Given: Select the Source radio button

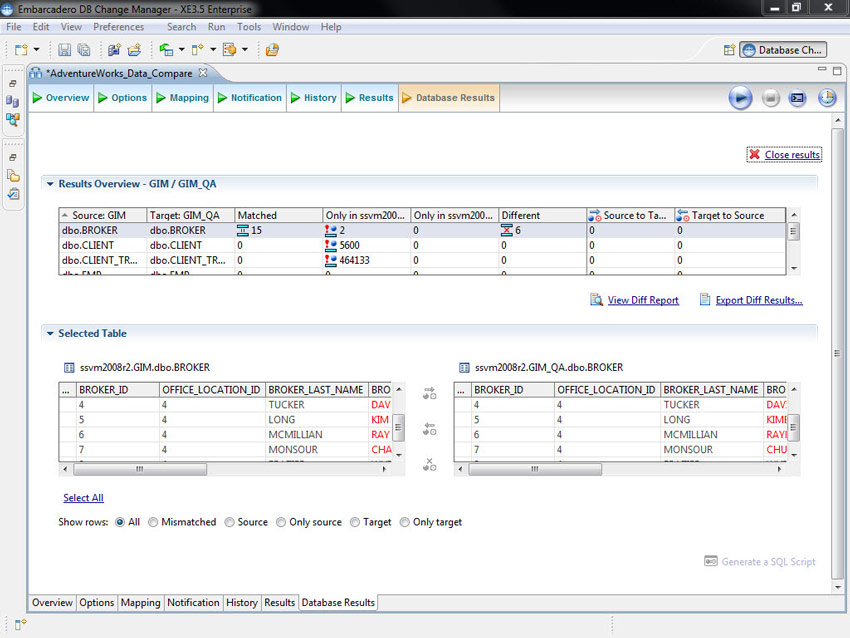Looking at the screenshot, I should coord(229,522).
